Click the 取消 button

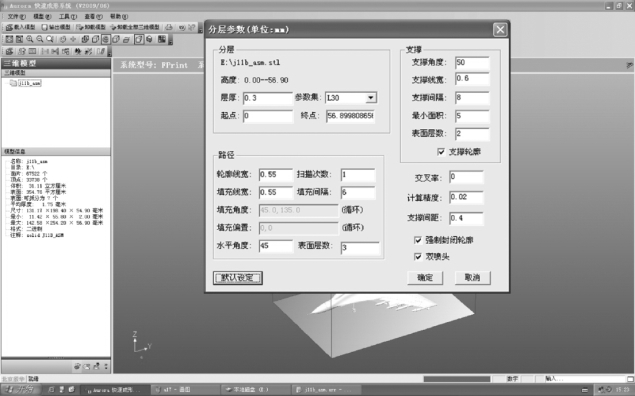[x=472, y=277]
